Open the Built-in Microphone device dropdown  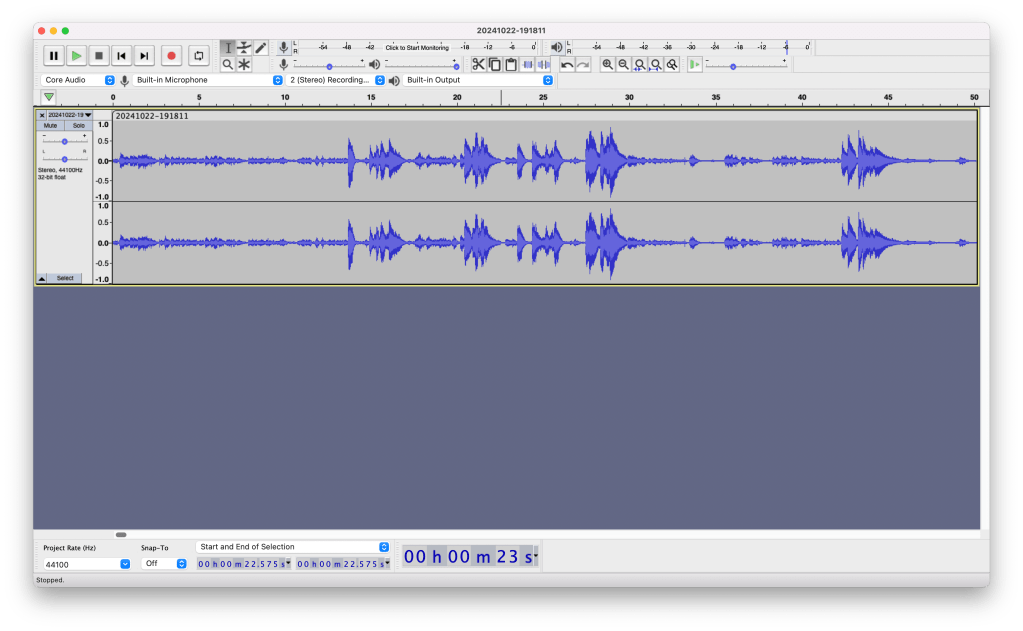[208, 80]
